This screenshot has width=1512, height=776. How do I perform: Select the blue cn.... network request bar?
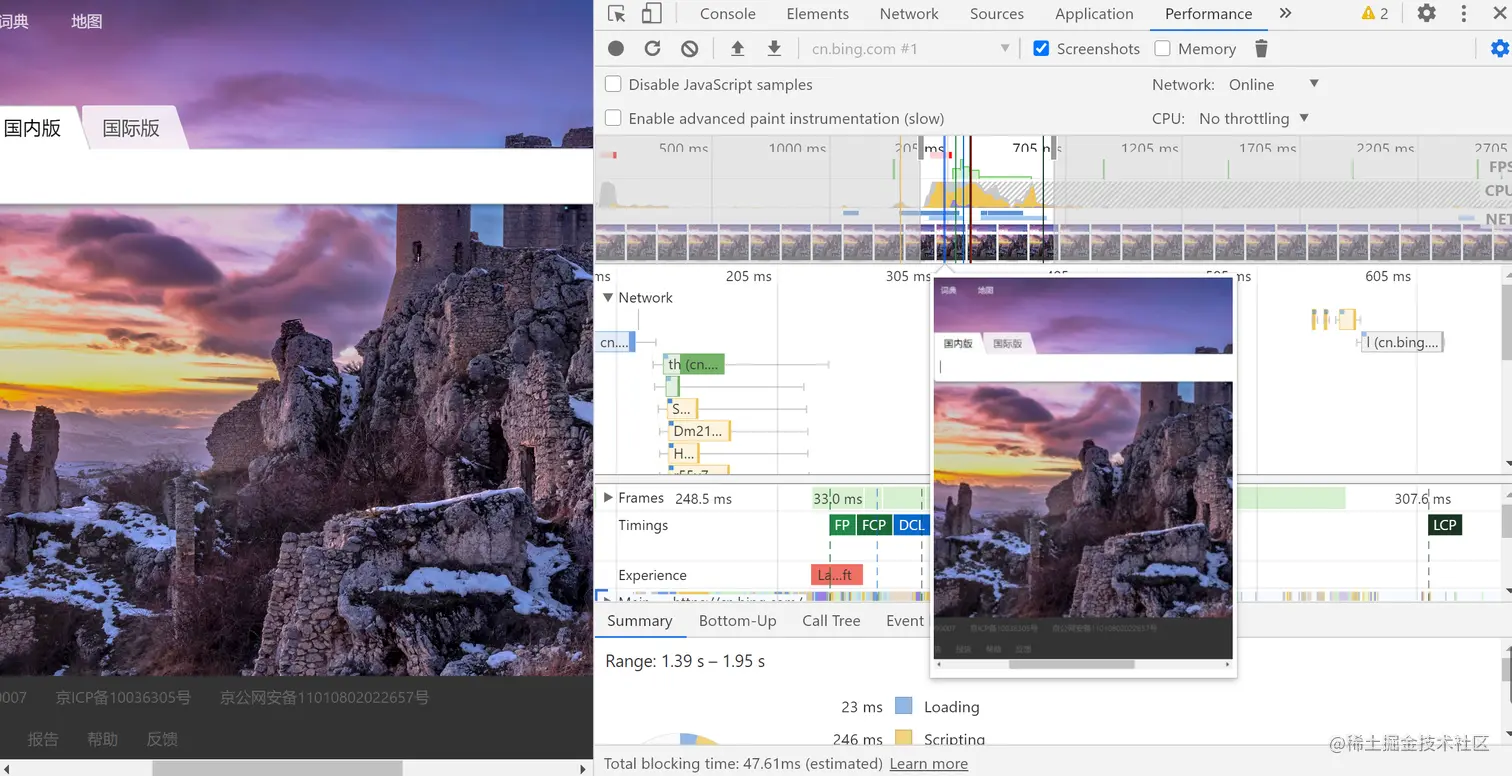click(615, 342)
